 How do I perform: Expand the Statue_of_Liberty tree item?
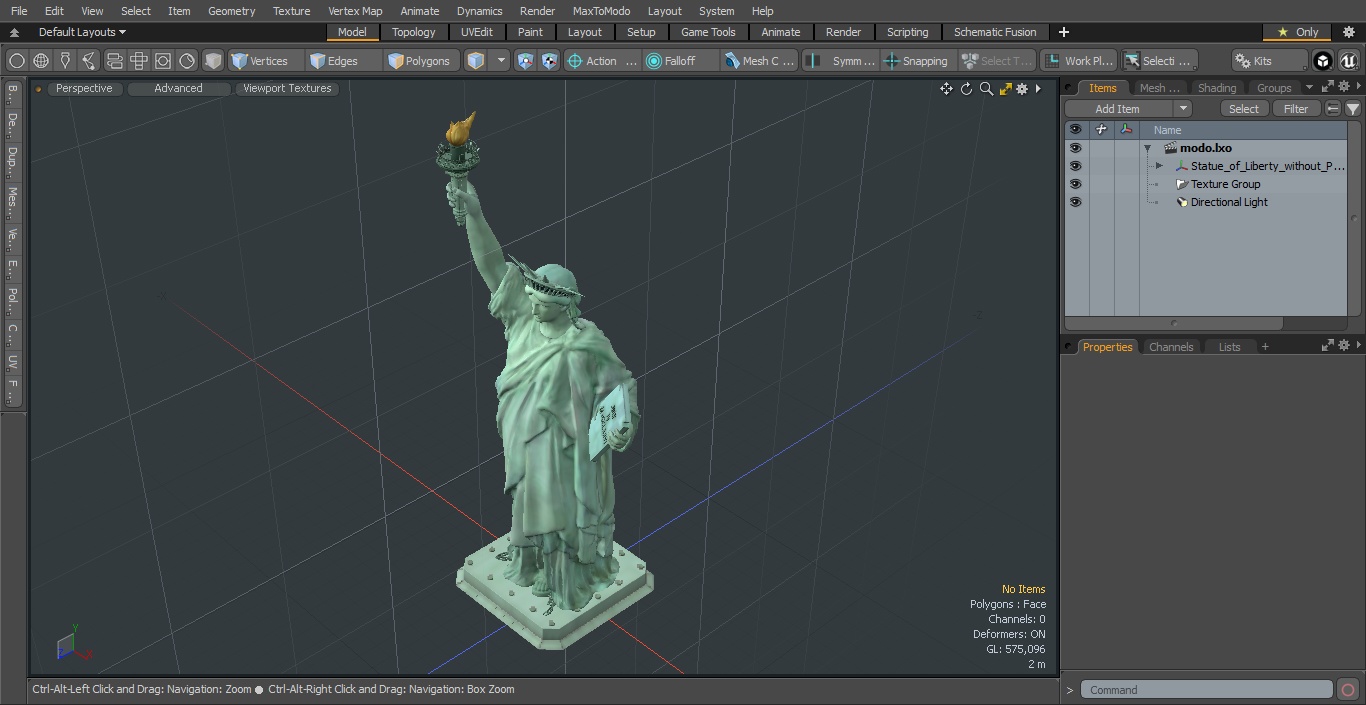click(1159, 166)
